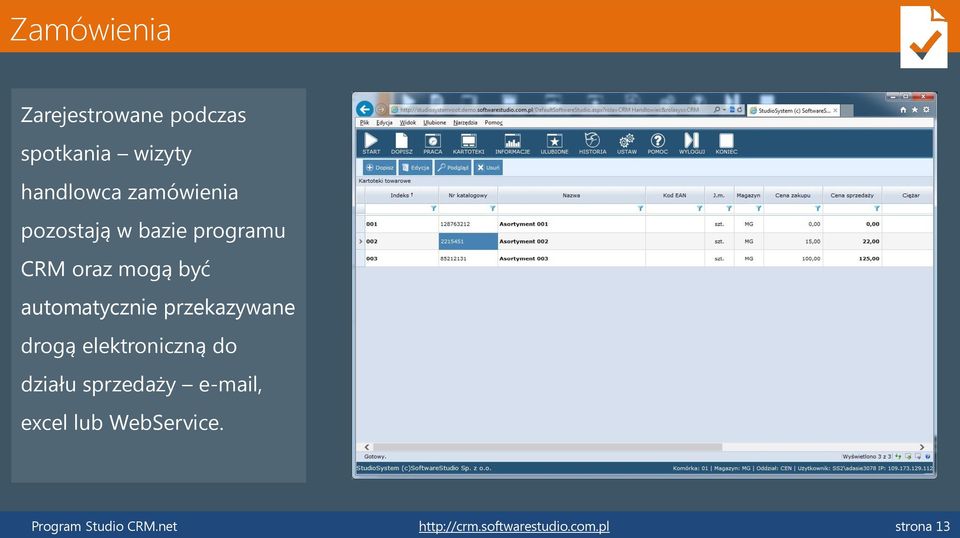The width and height of the screenshot is (960, 538).
Task: Open the INFORMACJE chart icon
Action: point(512,141)
